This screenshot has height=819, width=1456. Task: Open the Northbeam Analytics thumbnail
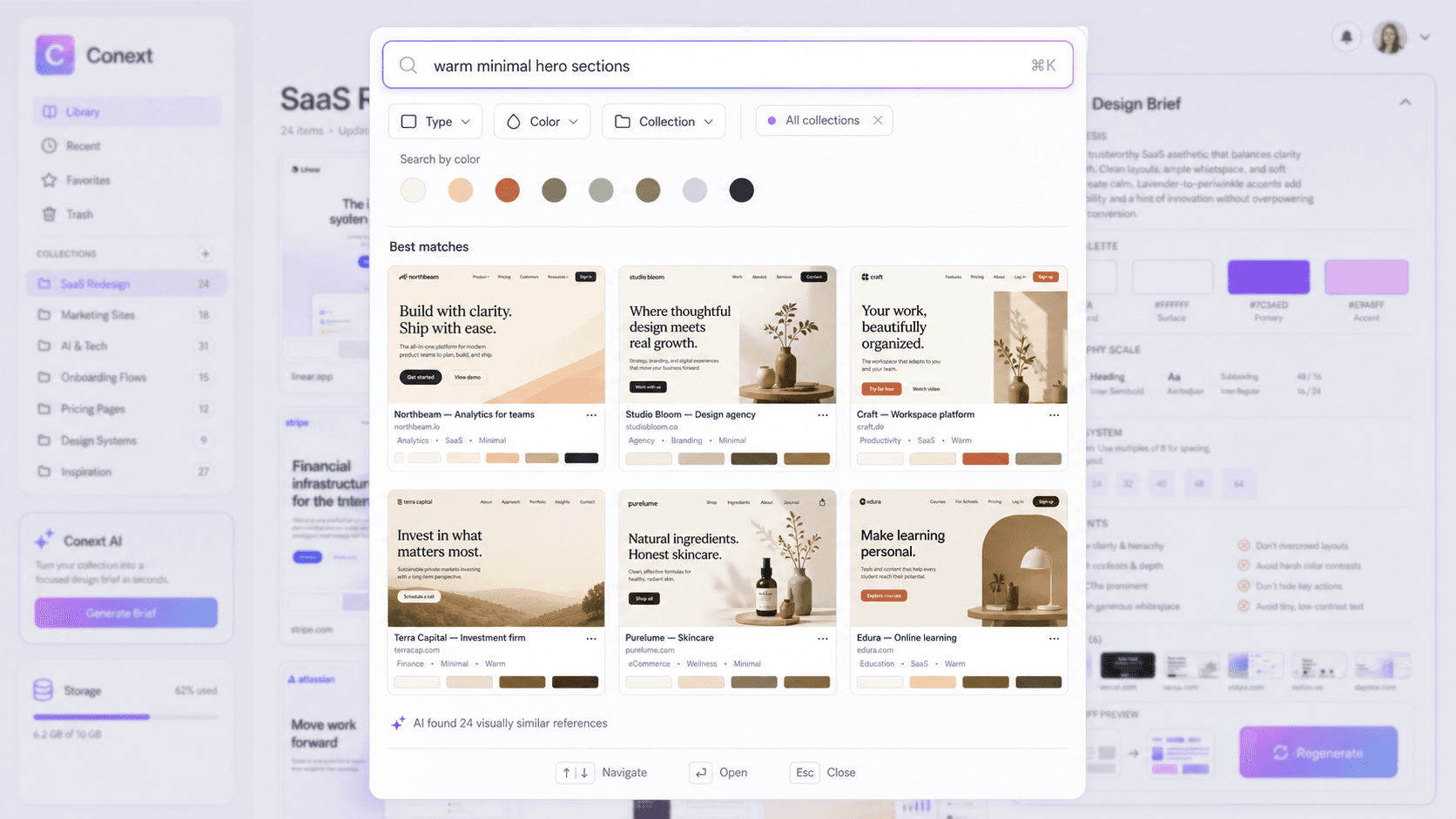pos(496,335)
